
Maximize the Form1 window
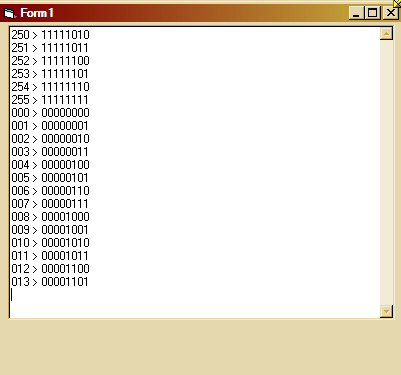click(x=372, y=13)
